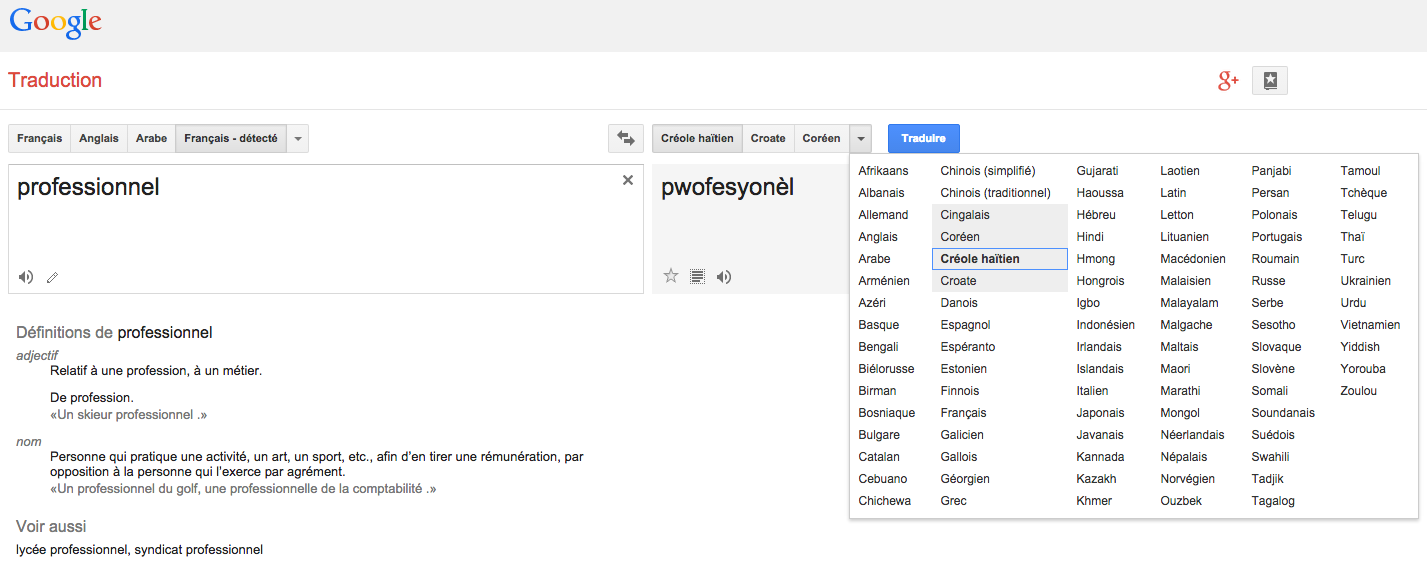Choose Japonais from the language list
1427x564 pixels.
[x=1100, y=413]
